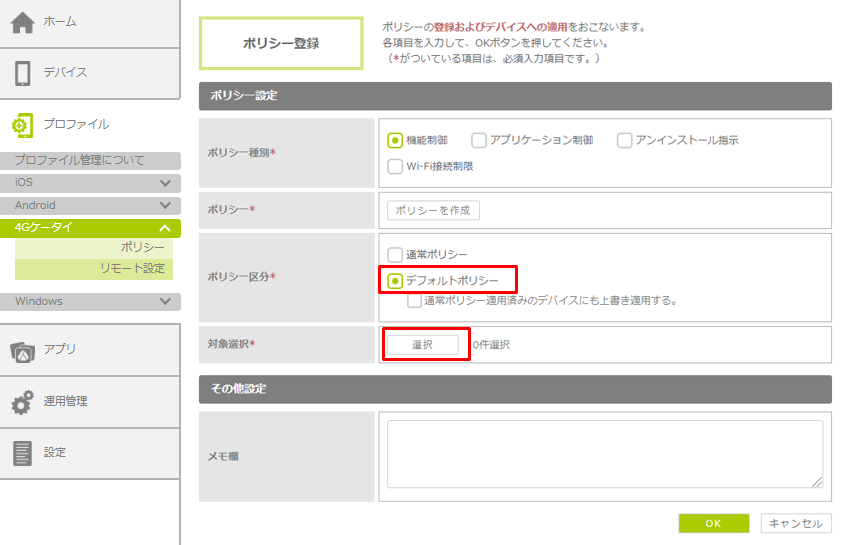Image resolution: width=858 pixels, height=545 pixels.
Task: Check the アプリケーション制御 option
Action: coord(479,141)
